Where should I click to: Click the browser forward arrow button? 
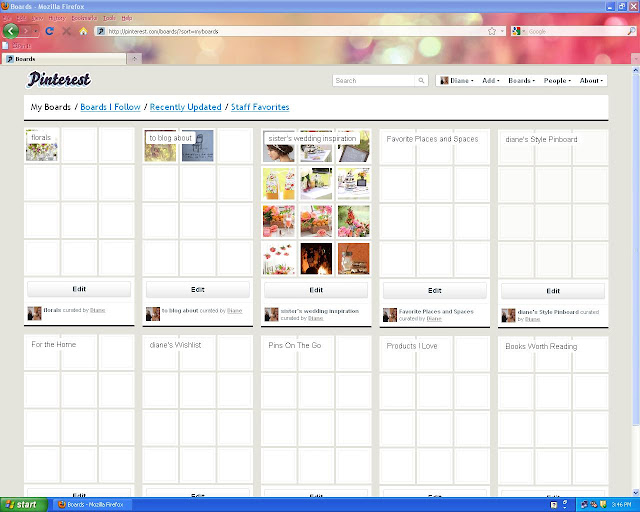pos(26,31)
